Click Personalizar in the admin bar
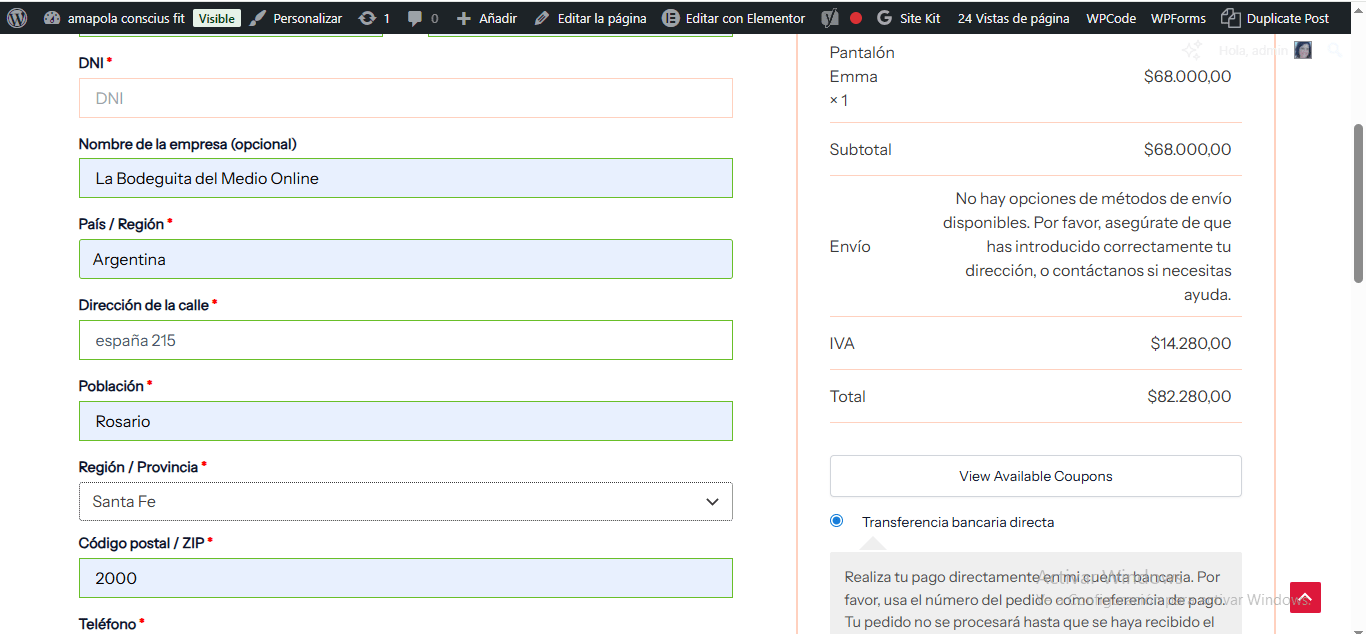Screen dimensions: 1366x634 (x=296, y=18)
